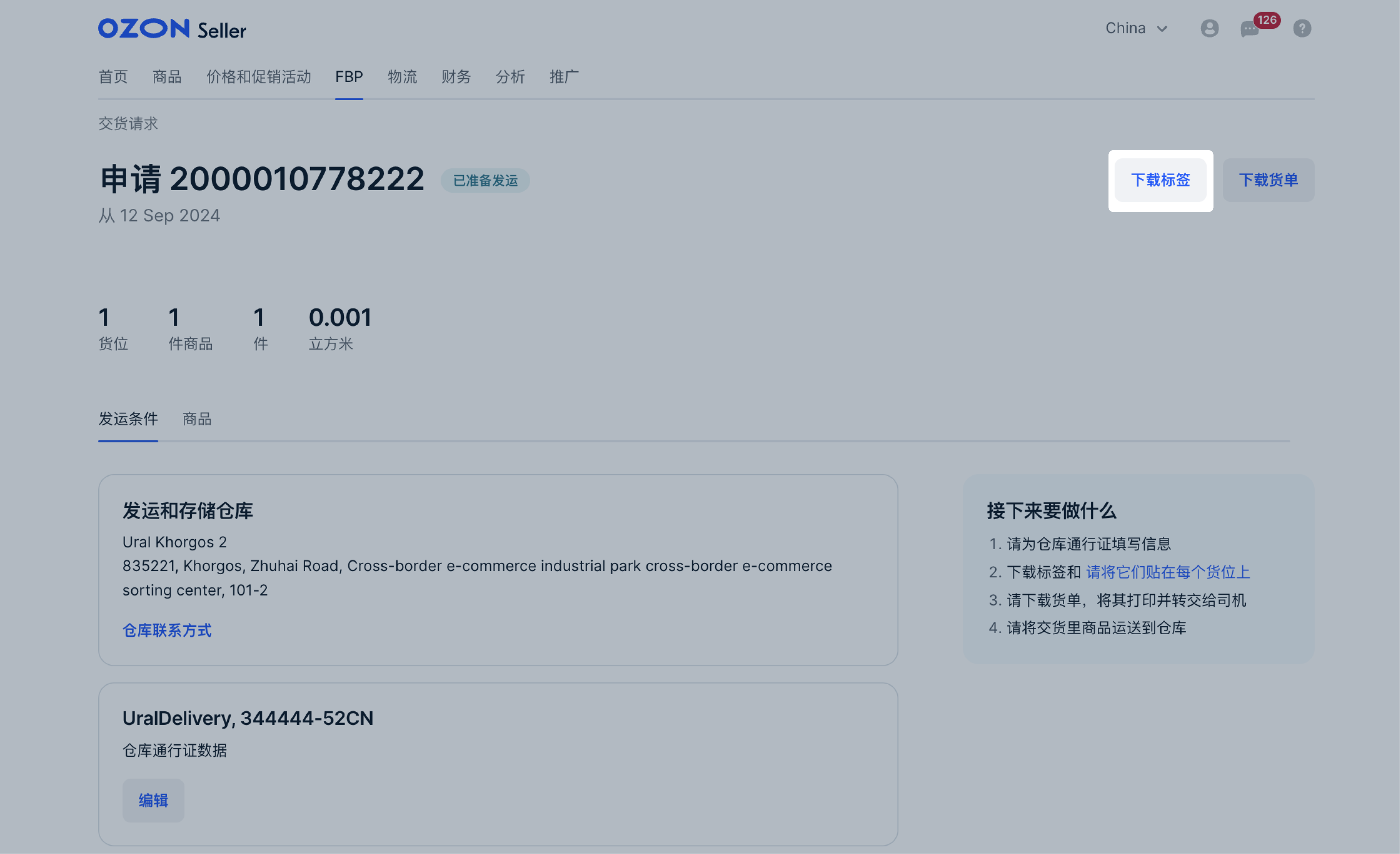
Task: Click the 下载标签 button
Action: pyautogui.click(x=1160, y=180)
